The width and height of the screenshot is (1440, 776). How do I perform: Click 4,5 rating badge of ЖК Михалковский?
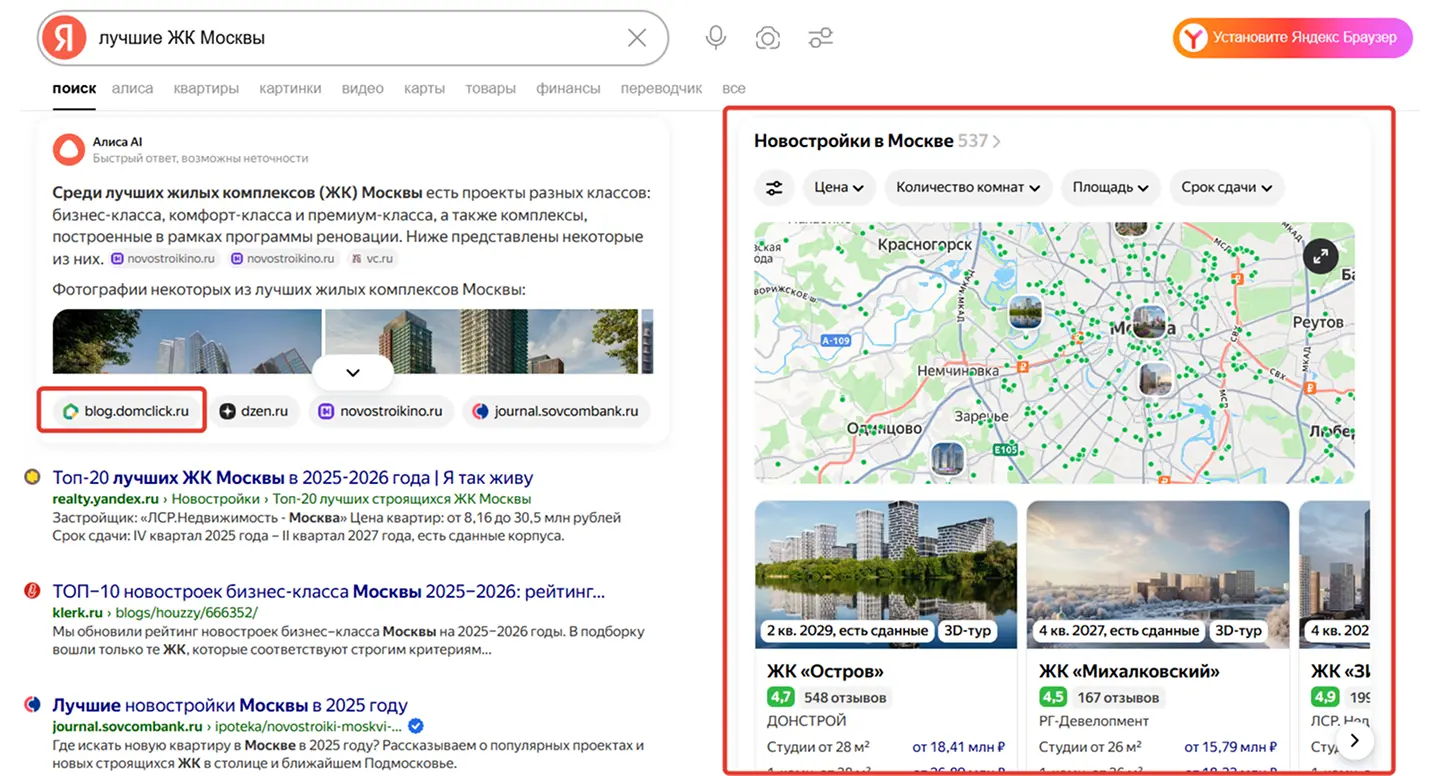click(1052, 697)
